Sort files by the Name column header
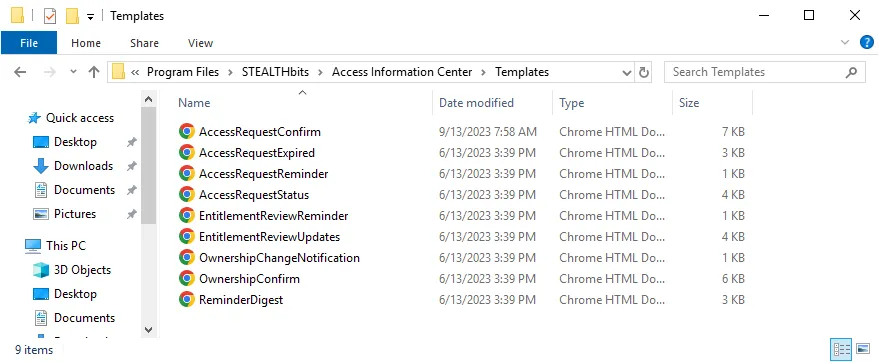This screenshot has height=362, width=879. (x=303, y=103)
